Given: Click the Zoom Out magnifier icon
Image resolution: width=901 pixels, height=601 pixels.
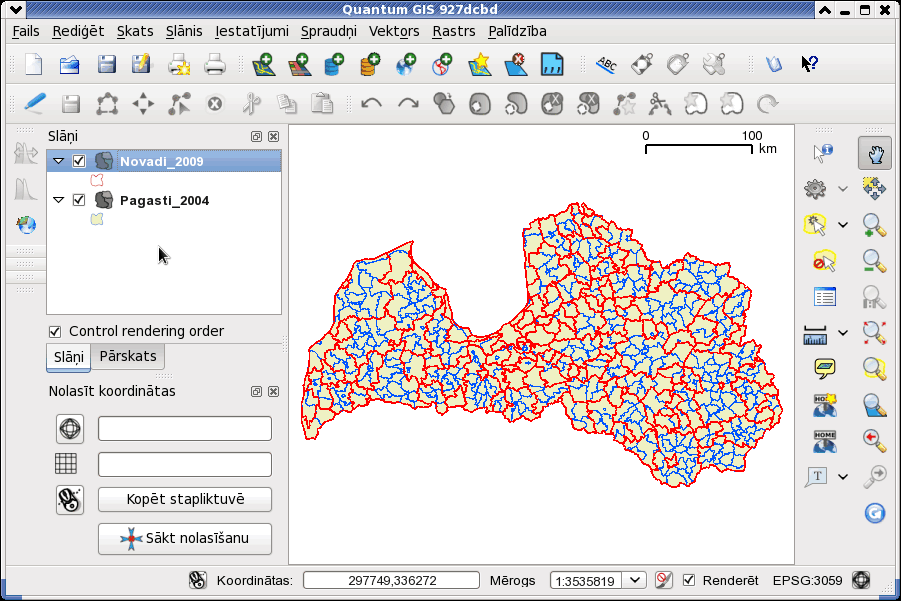Looking at the screenshot, I should click(x=874, y=261).
